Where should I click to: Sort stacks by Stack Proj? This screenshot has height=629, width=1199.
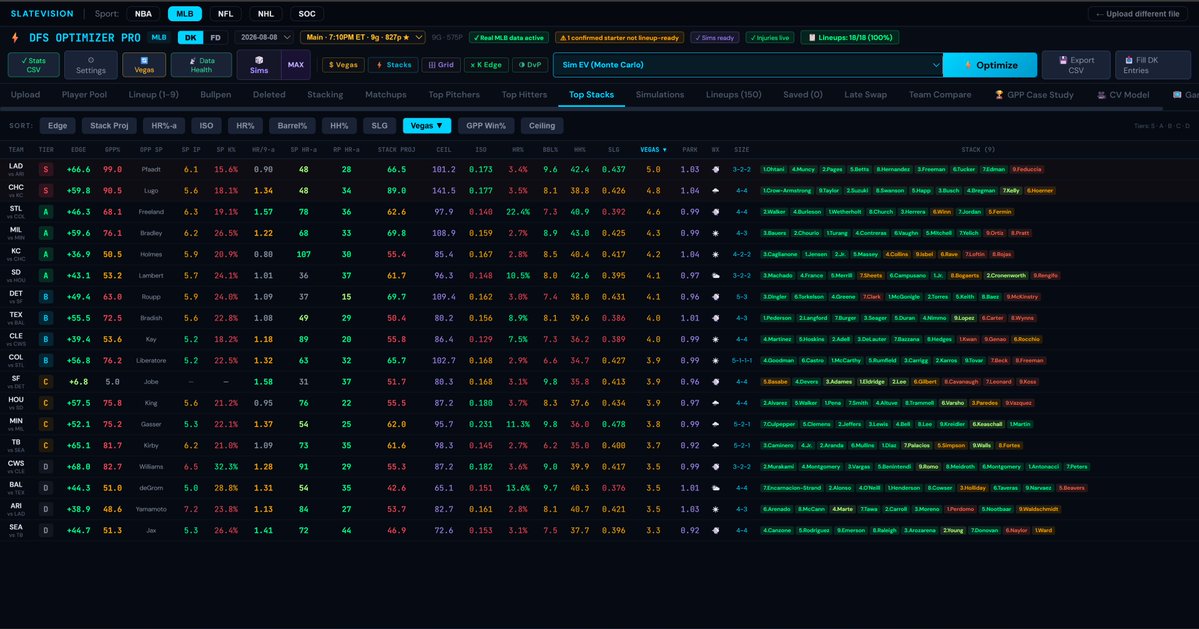[x=109, y=125]
